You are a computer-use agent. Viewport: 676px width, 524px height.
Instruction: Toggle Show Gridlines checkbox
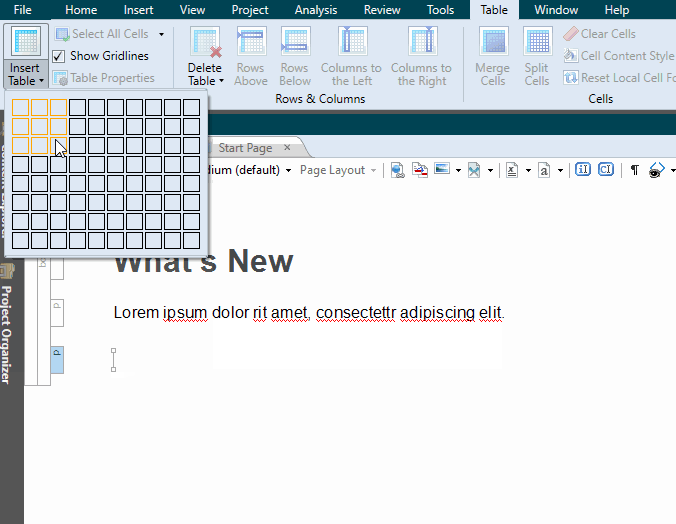tap(59, 56)
